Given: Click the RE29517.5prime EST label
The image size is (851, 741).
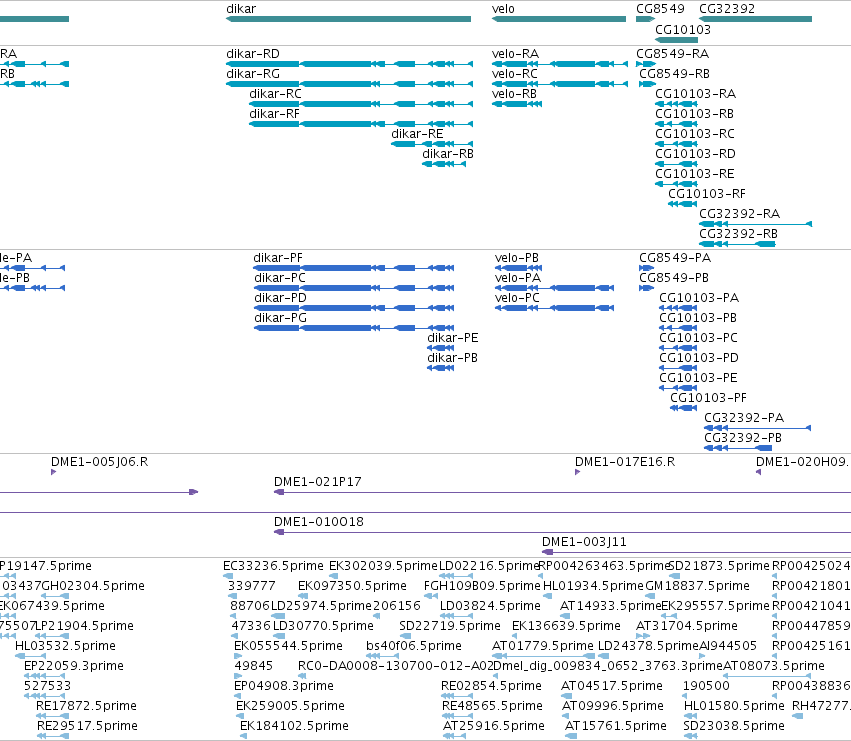Looking at the screenshot, I should 87,726.
